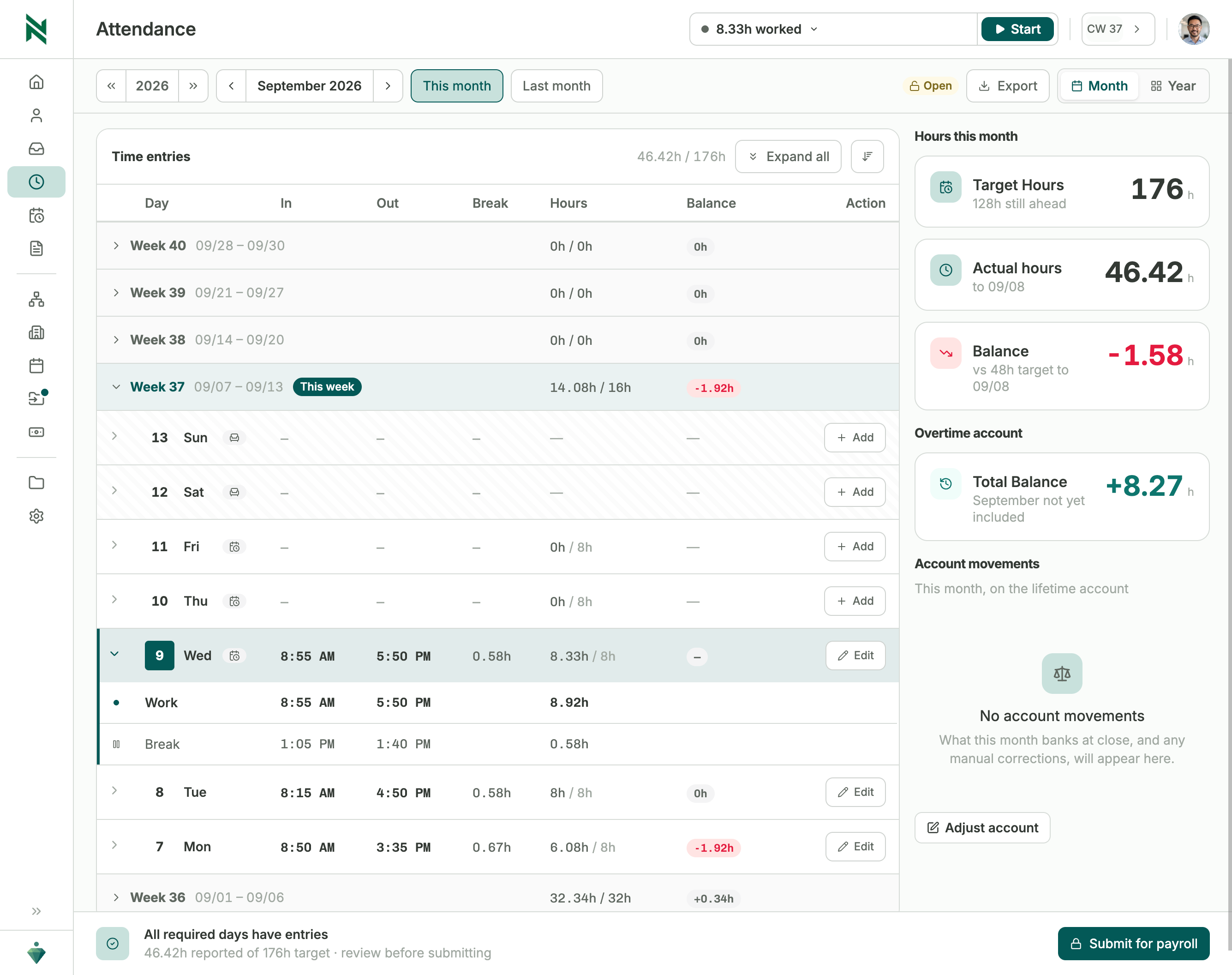Expand the sidebar with double chevron
The width and height of the screenshot is (1232, 975).
click(36, 911)
